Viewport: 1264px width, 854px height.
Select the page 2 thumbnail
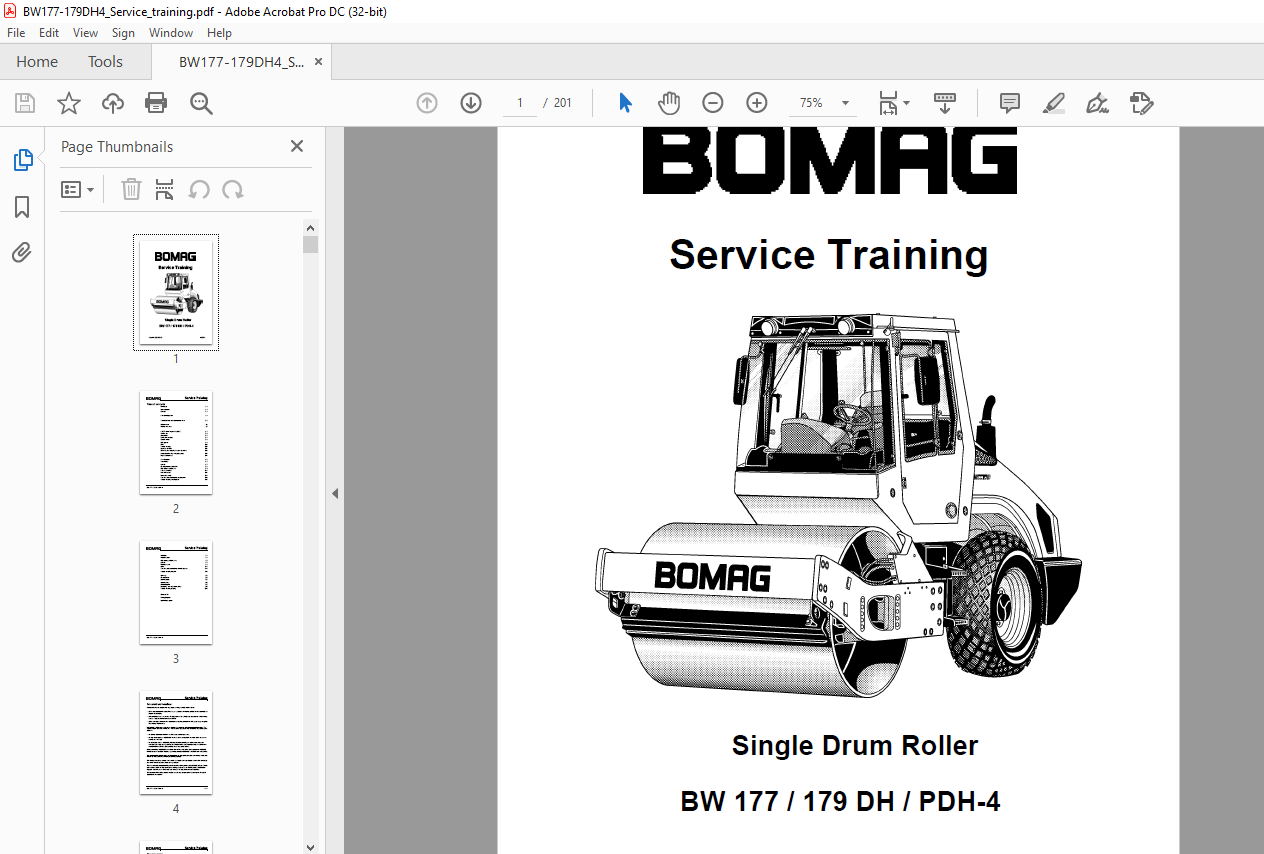tap(176, 443)
